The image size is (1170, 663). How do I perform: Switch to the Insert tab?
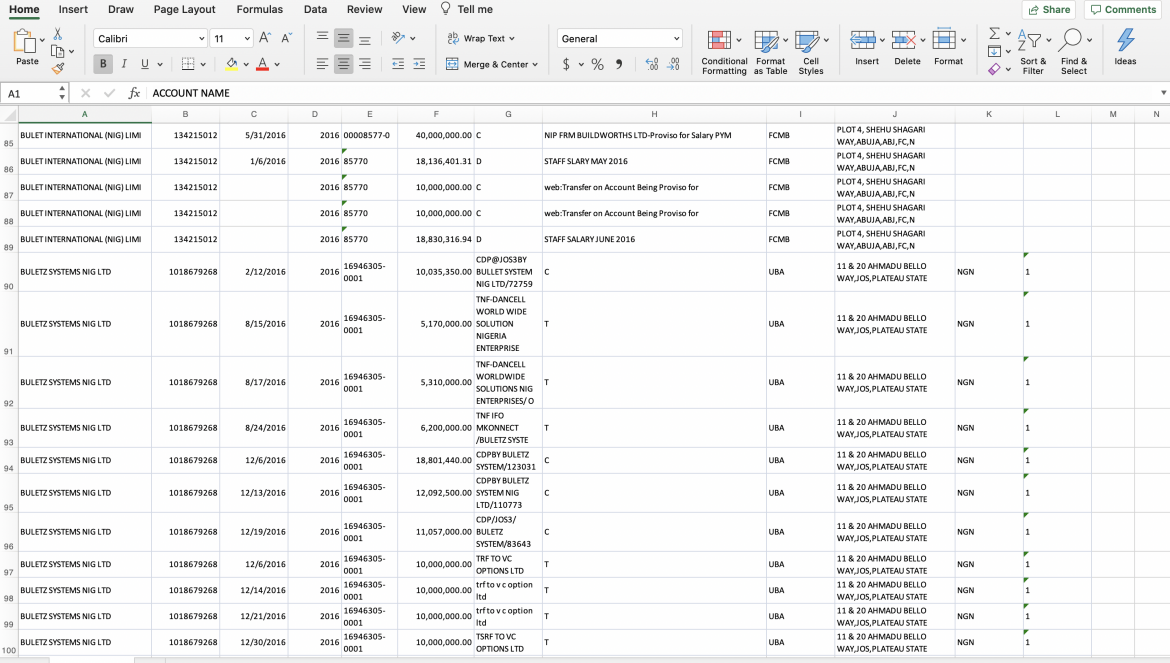click(x=73, y=10)
